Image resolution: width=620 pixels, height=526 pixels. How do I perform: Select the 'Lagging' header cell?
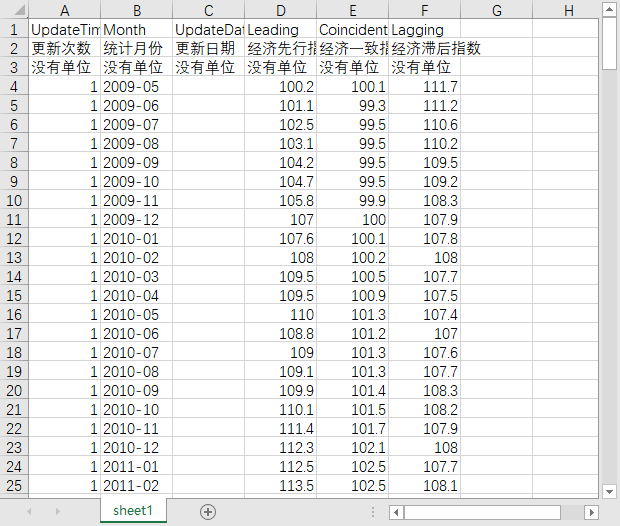click(x=425, y=30)
